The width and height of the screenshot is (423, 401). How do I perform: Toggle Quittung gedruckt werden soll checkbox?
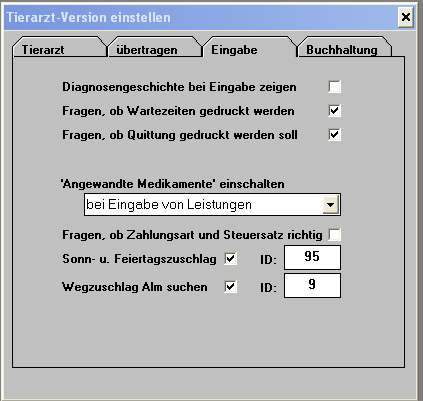pyautogui.click(x=334, y=135)
